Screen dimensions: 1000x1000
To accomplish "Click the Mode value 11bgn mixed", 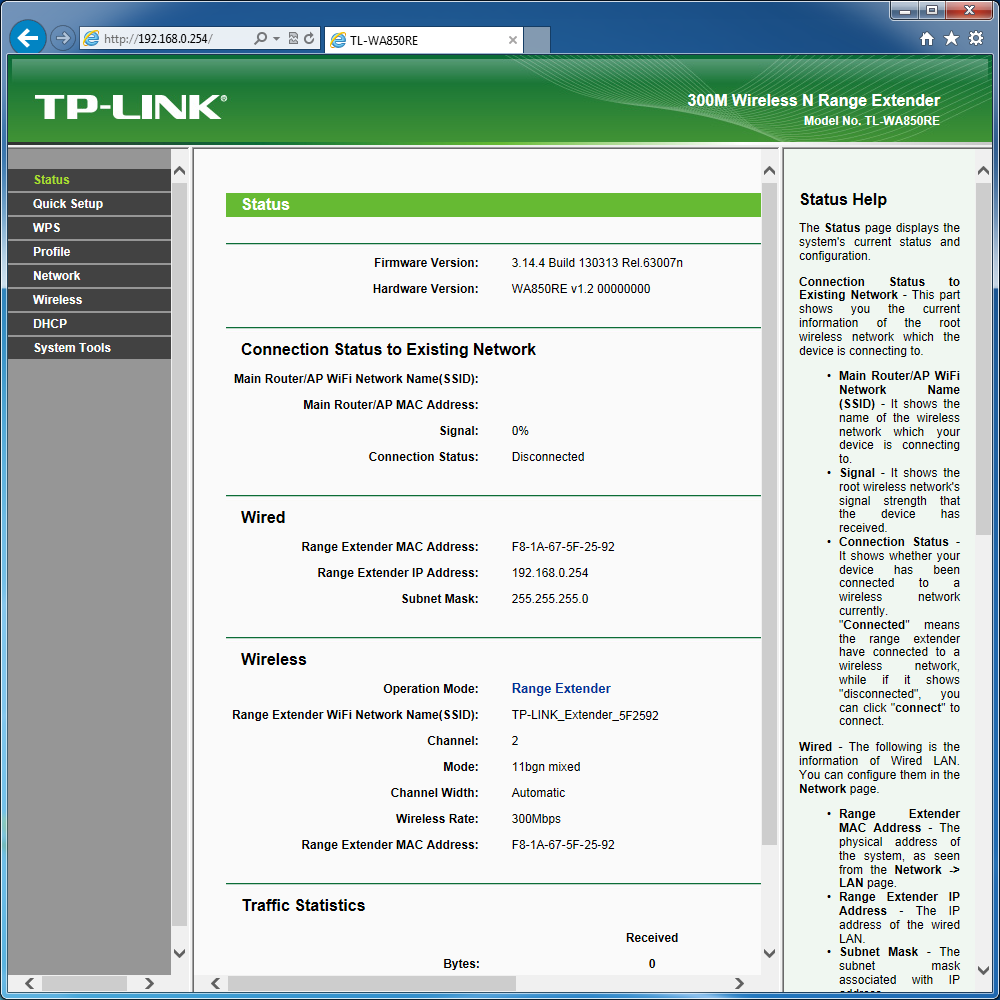I will [x=546, y=767].
